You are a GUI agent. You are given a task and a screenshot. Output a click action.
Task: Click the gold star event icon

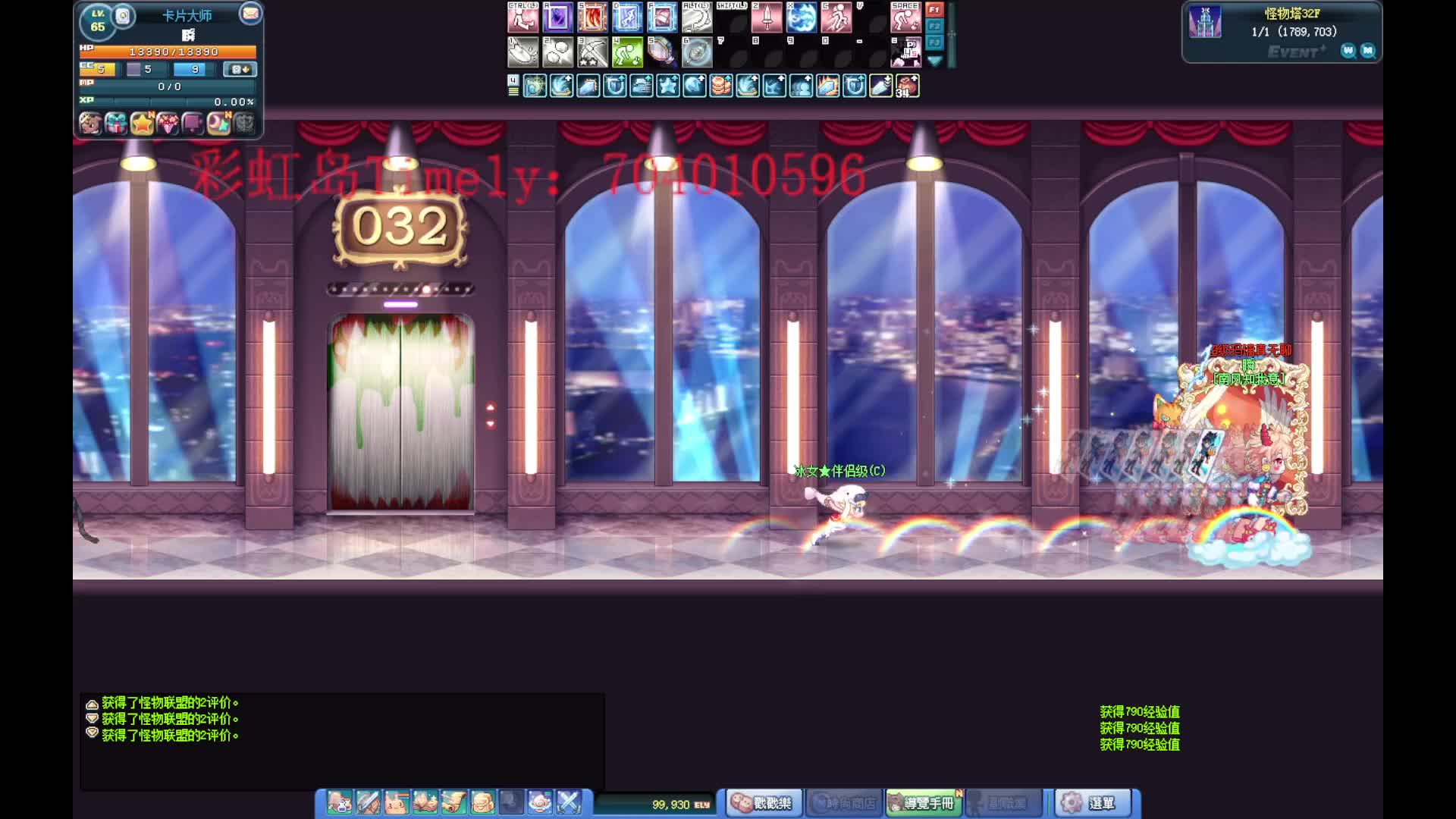coord(142,123)
